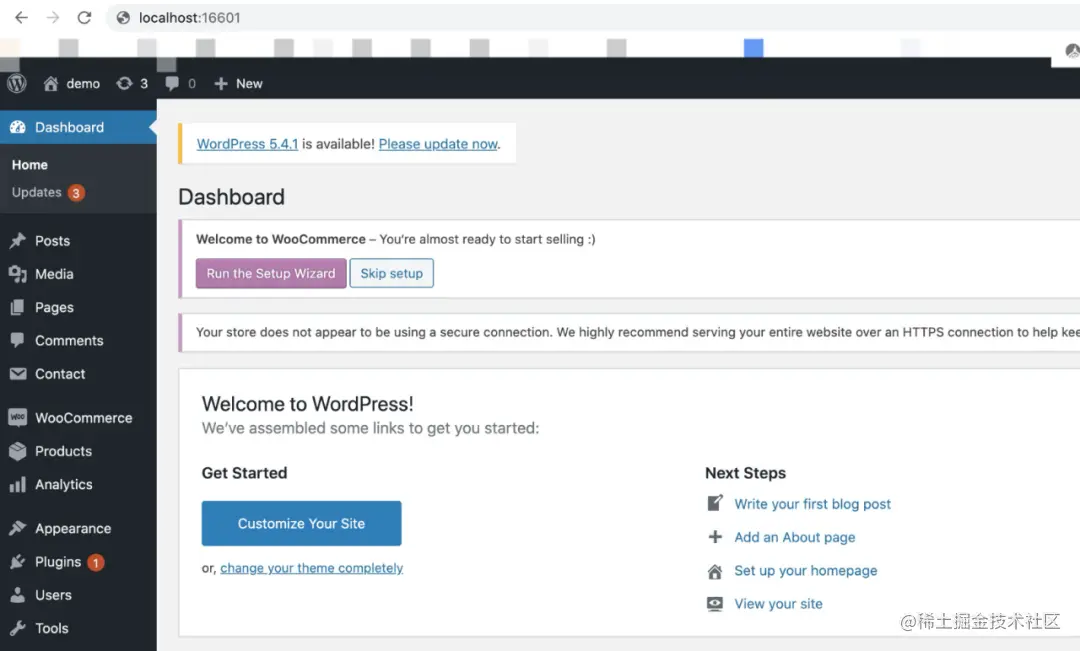Click the Tools wrench icon

coord(18,628)
